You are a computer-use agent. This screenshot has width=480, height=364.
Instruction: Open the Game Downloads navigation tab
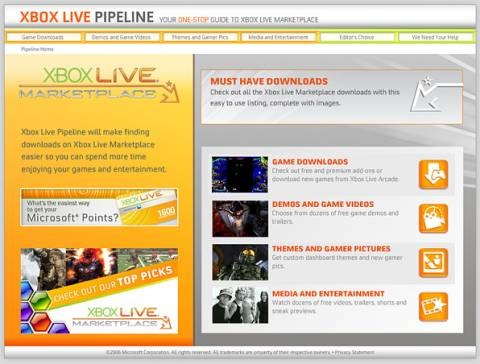[43, 37]
